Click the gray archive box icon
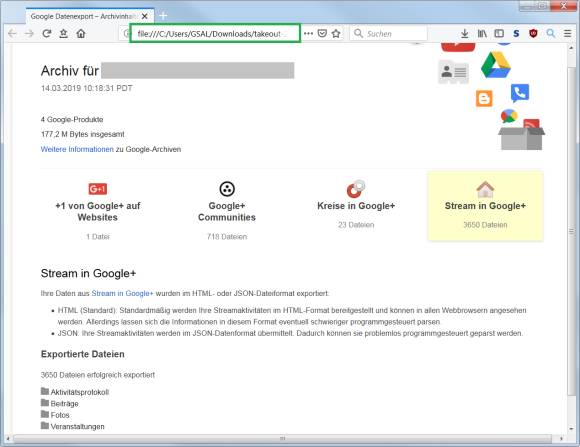 point(522,138)
